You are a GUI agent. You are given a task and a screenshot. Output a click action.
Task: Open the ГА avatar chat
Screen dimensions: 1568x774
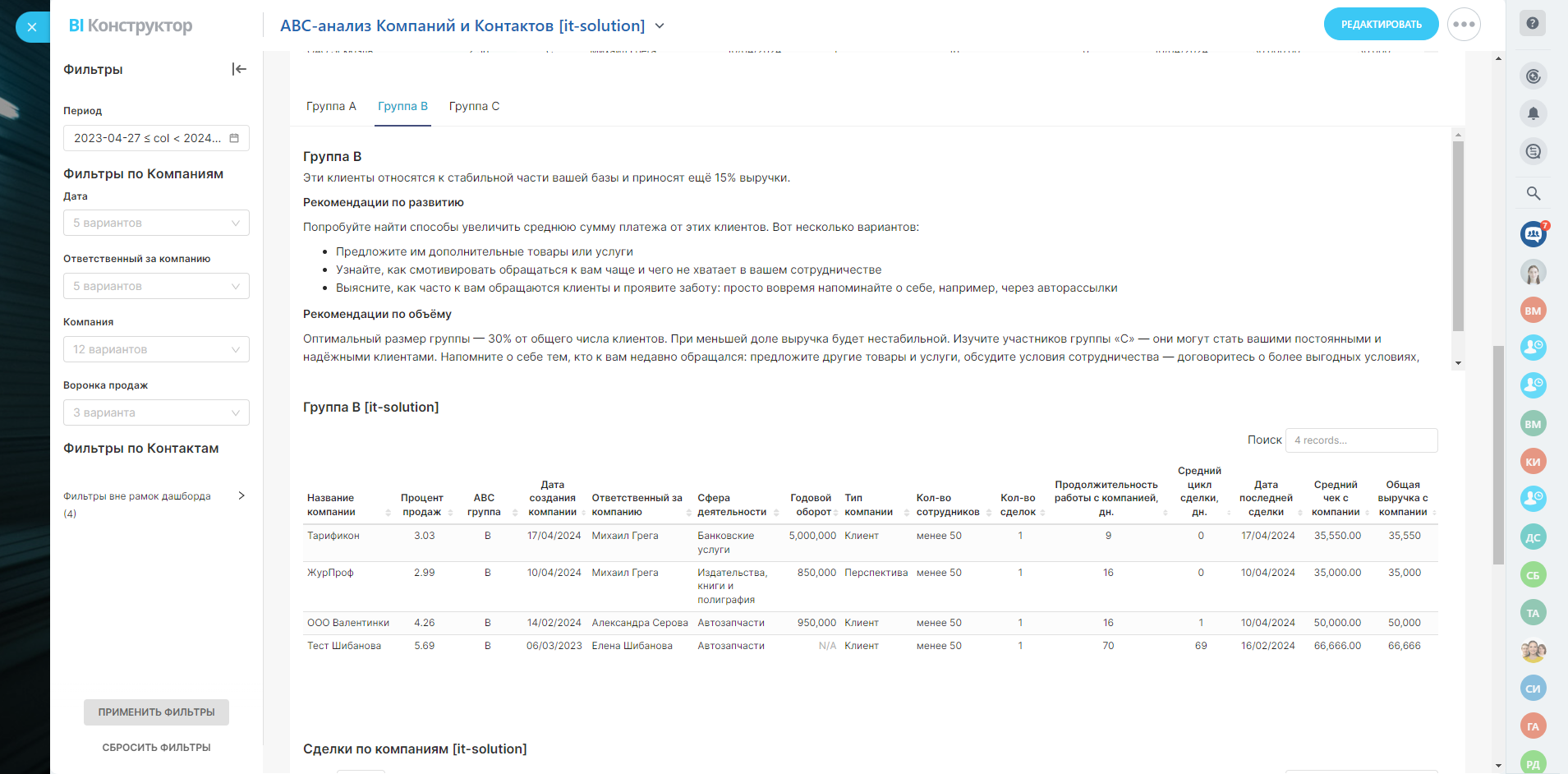tap(1533, 726)
